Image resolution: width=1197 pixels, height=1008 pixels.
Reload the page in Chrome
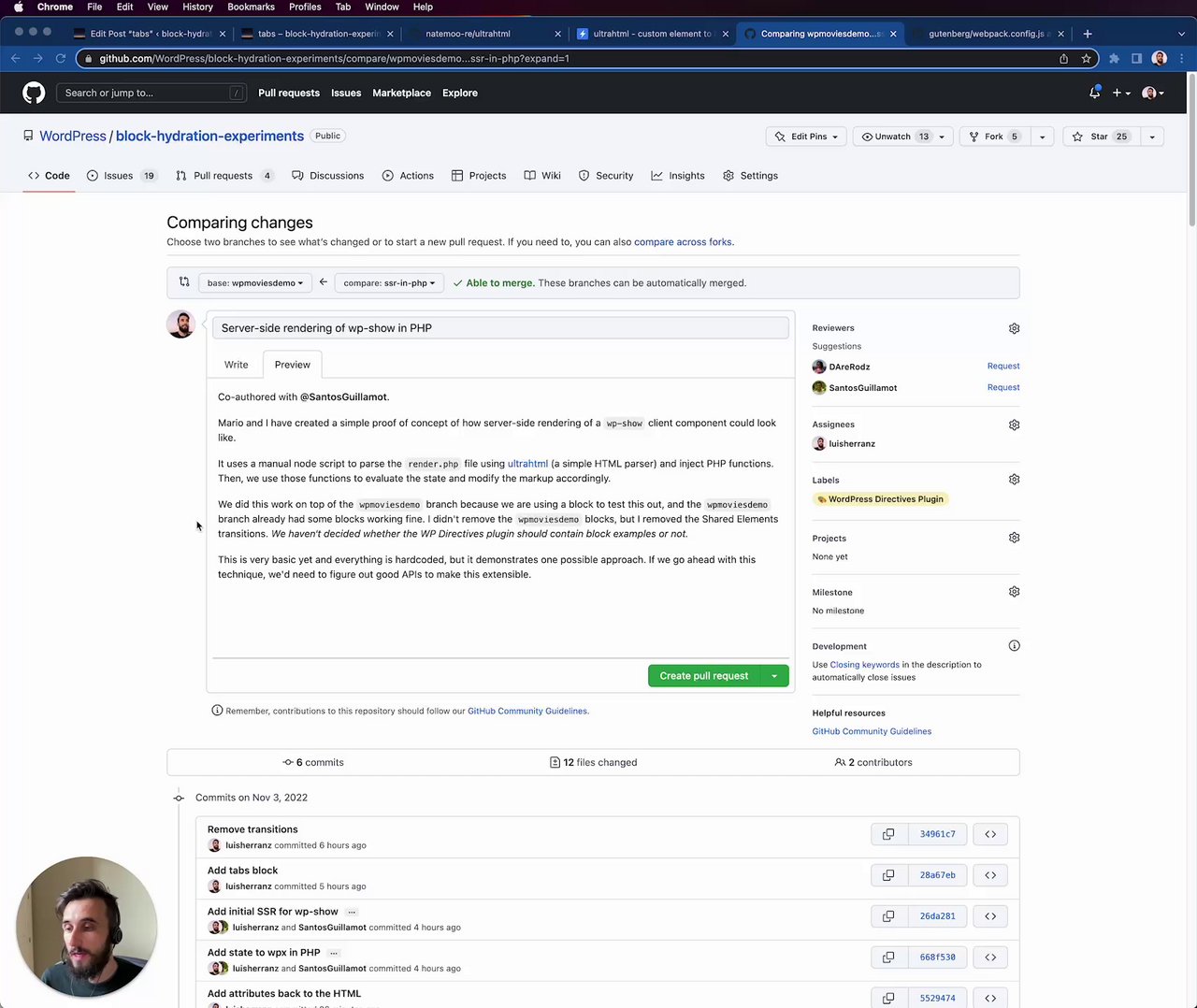coord(61,58)
